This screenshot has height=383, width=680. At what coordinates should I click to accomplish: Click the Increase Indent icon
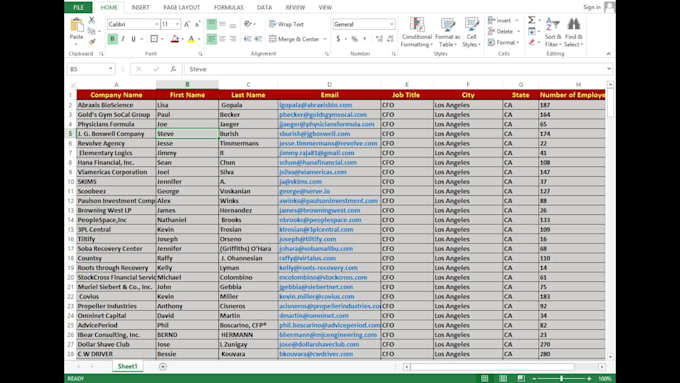point(258,39)
